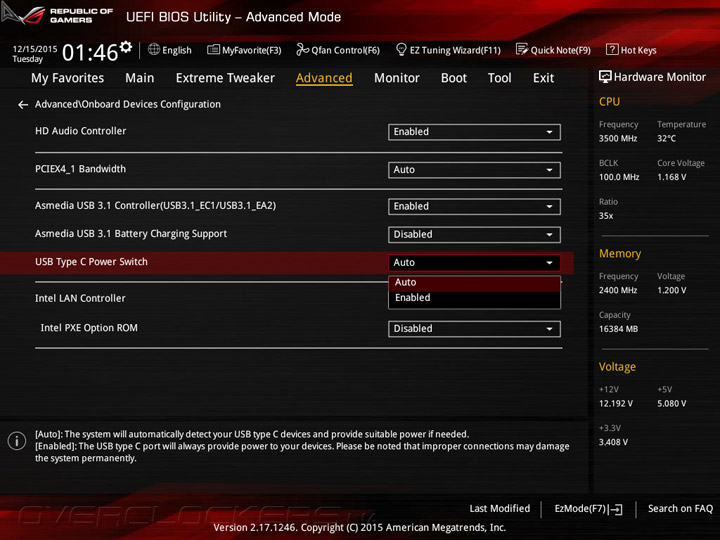Click Core Voltage value 1.168 V
Viewport: 720px width, 540px height.
pos(671,177)
